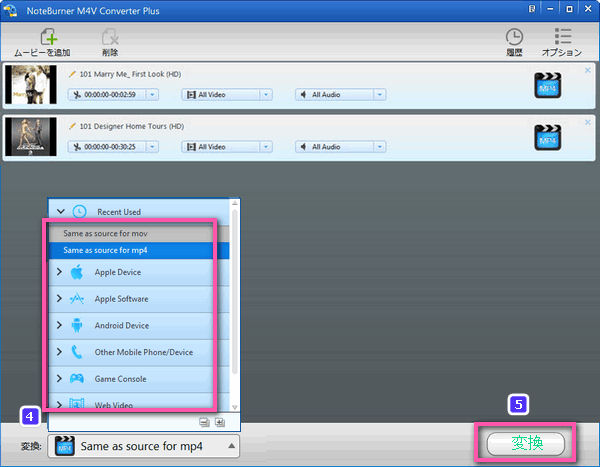
Task: Click the NoteBurner app logo icon
Action: point(10,10)
